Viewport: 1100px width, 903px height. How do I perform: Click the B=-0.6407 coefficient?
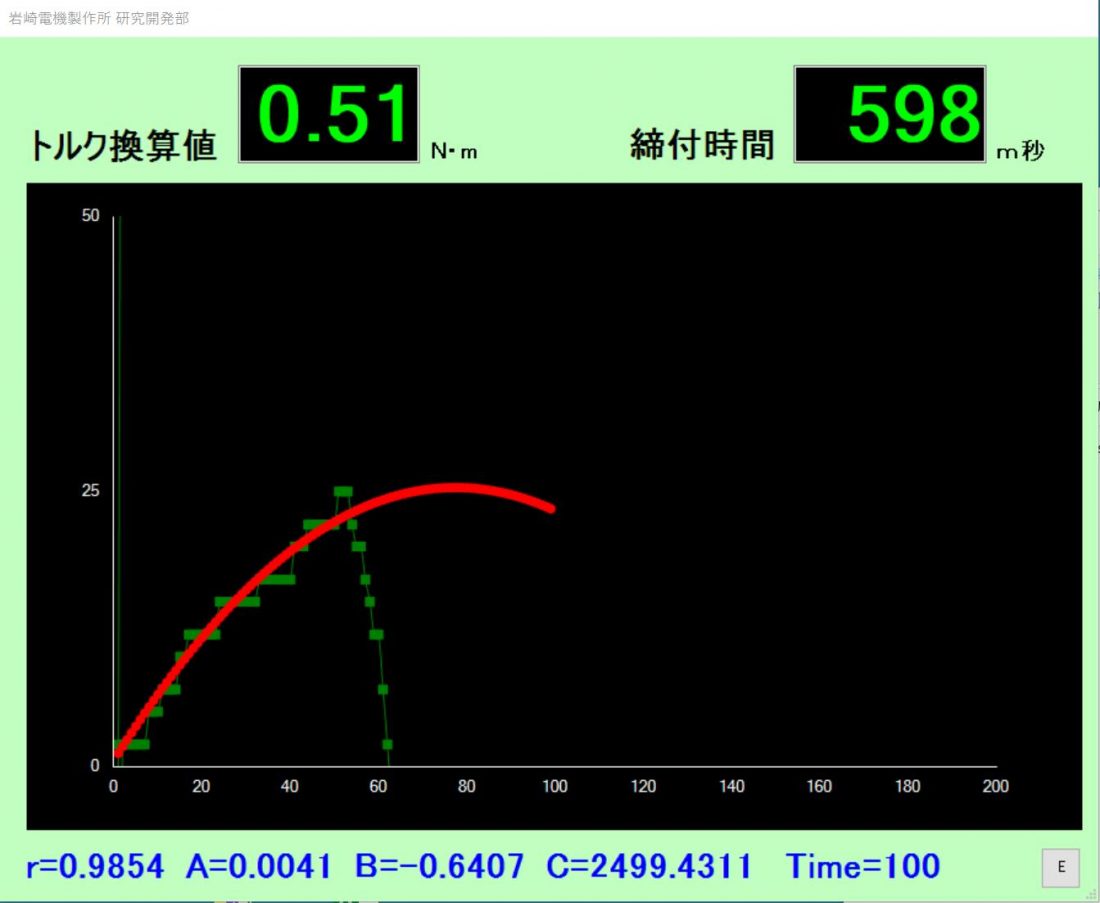(439, 867)
